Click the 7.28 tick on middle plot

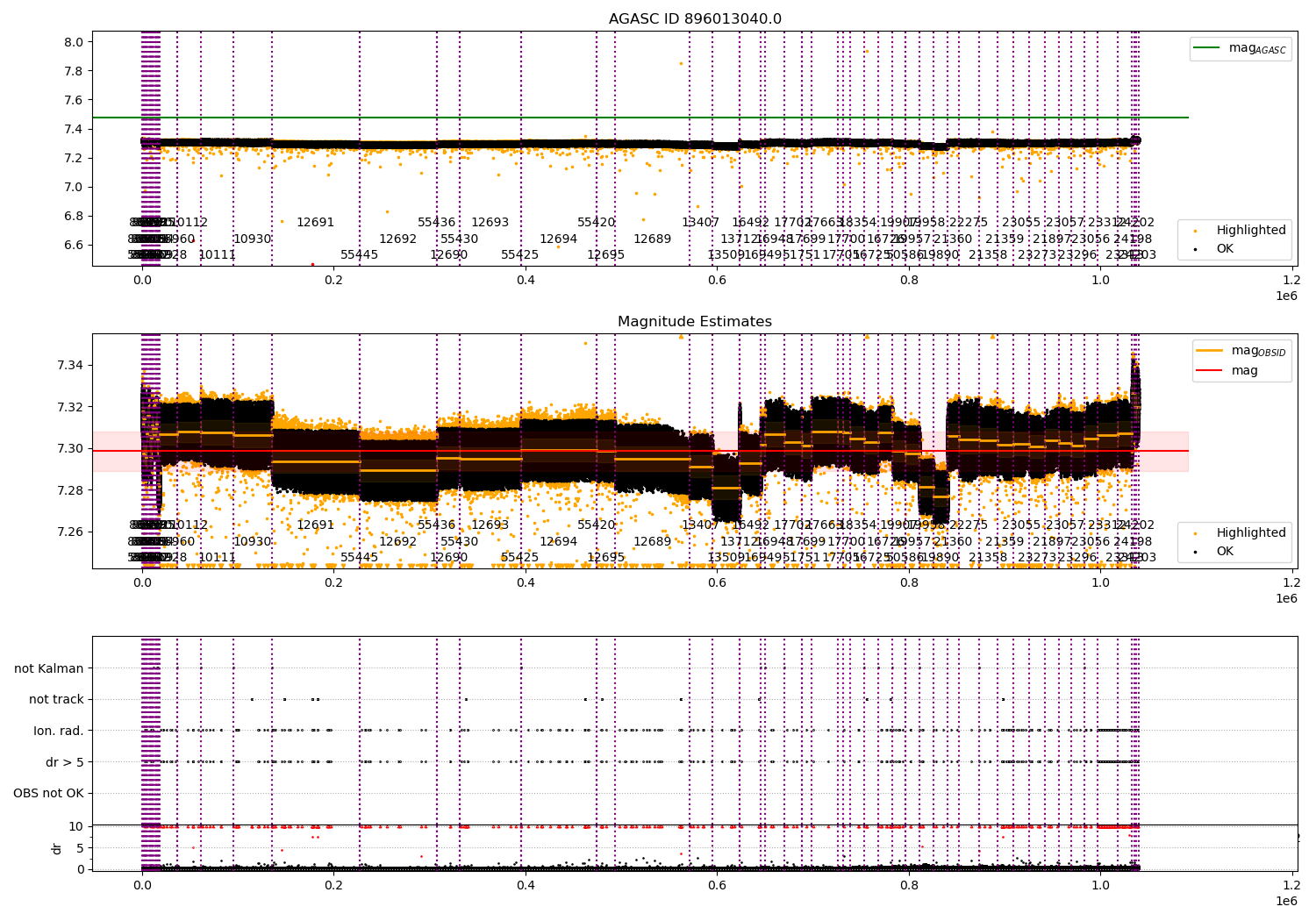click(70, 490)
